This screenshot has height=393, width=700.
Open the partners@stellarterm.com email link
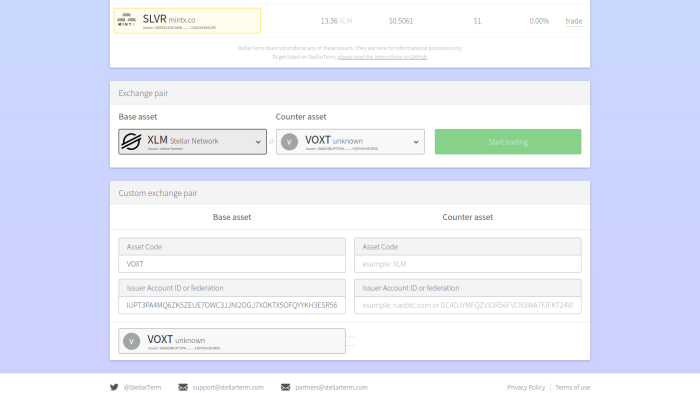pyautogui.click(x=331, y=387)
